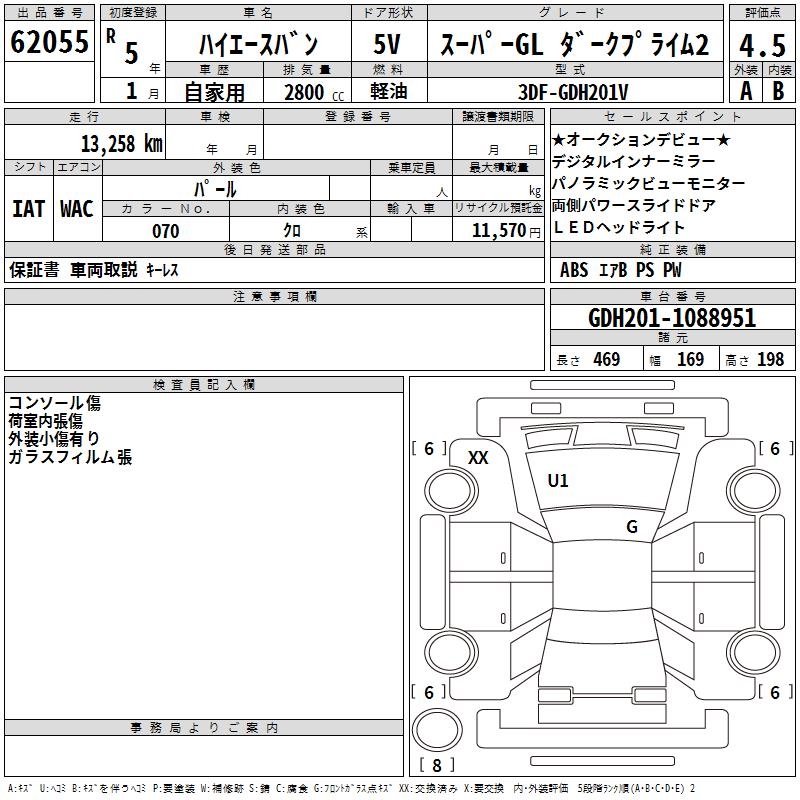Click the rear-right wheel circle on diagram
This screenshot has height=800, width=800.
754,652
